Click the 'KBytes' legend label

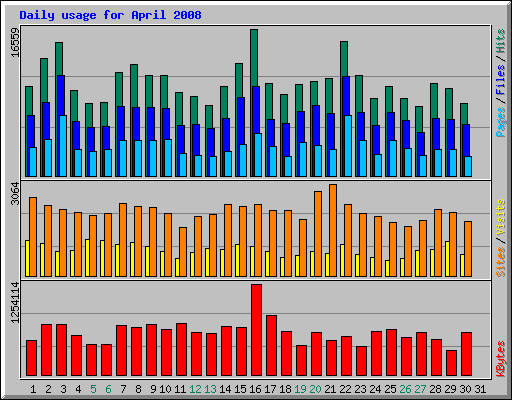click(x=500, y=359)
